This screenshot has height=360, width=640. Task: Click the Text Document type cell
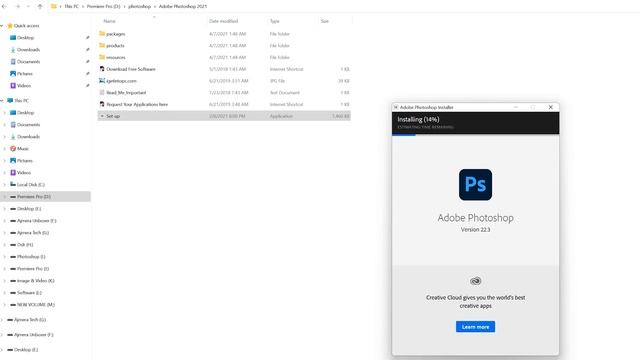coord(284,93)
